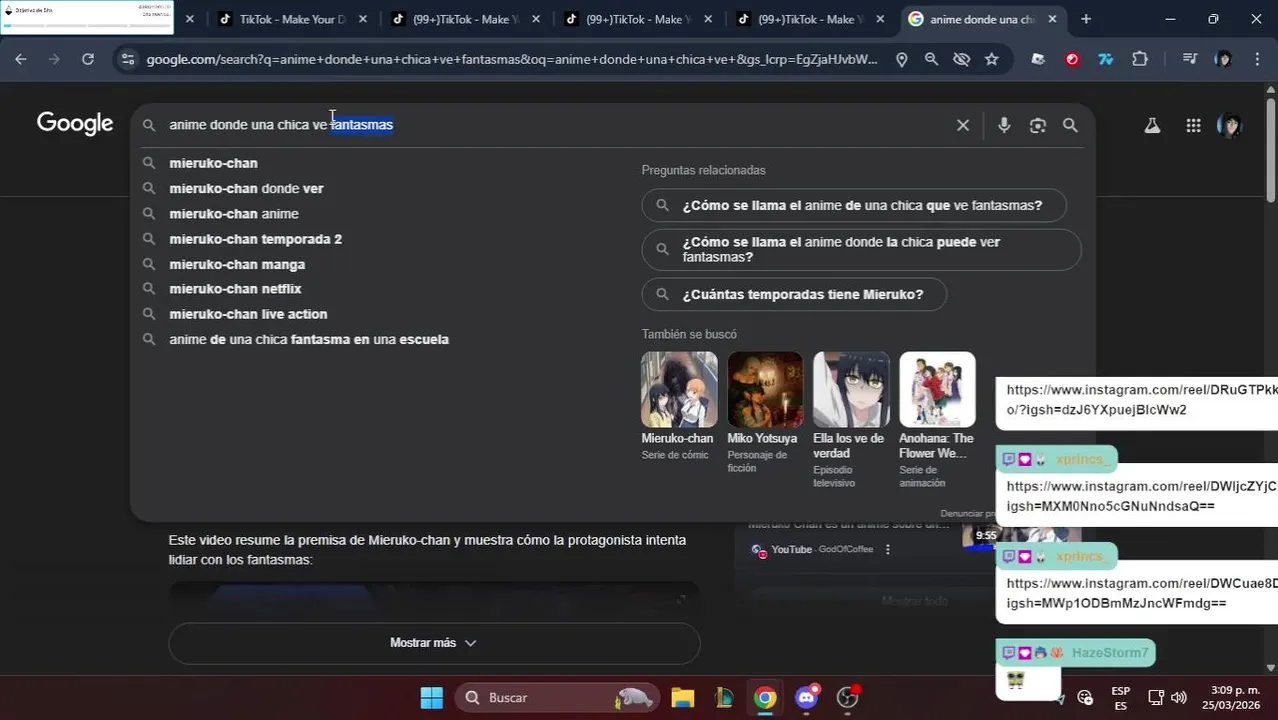Click the crossed-eye tracking protection icon

point(961,59)
